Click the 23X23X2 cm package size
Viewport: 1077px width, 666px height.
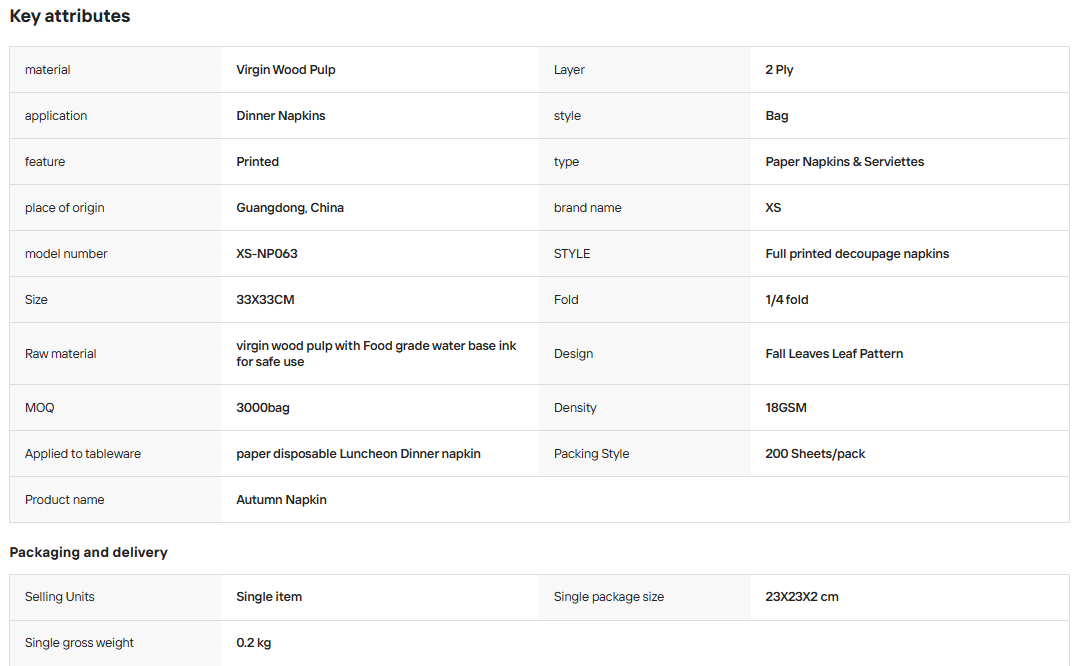click(802, 597)
